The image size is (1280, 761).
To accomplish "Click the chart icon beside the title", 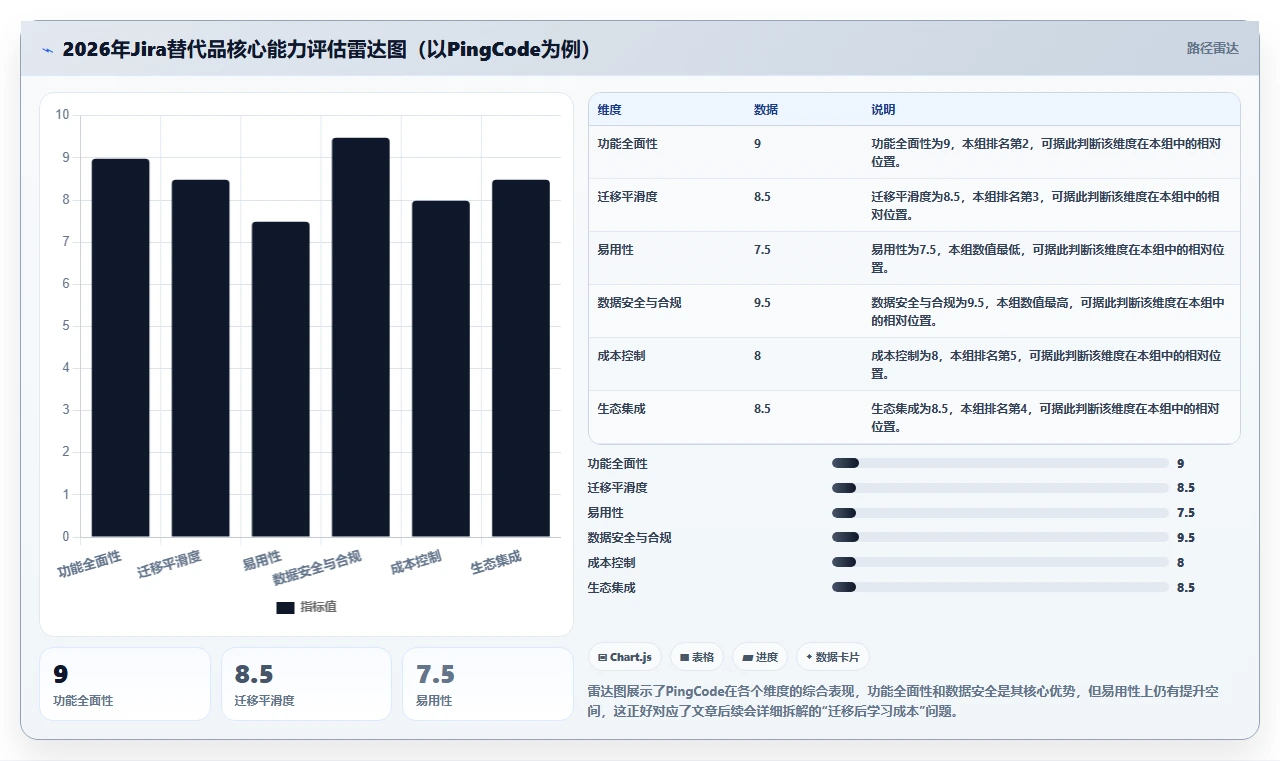I will 47,49.
